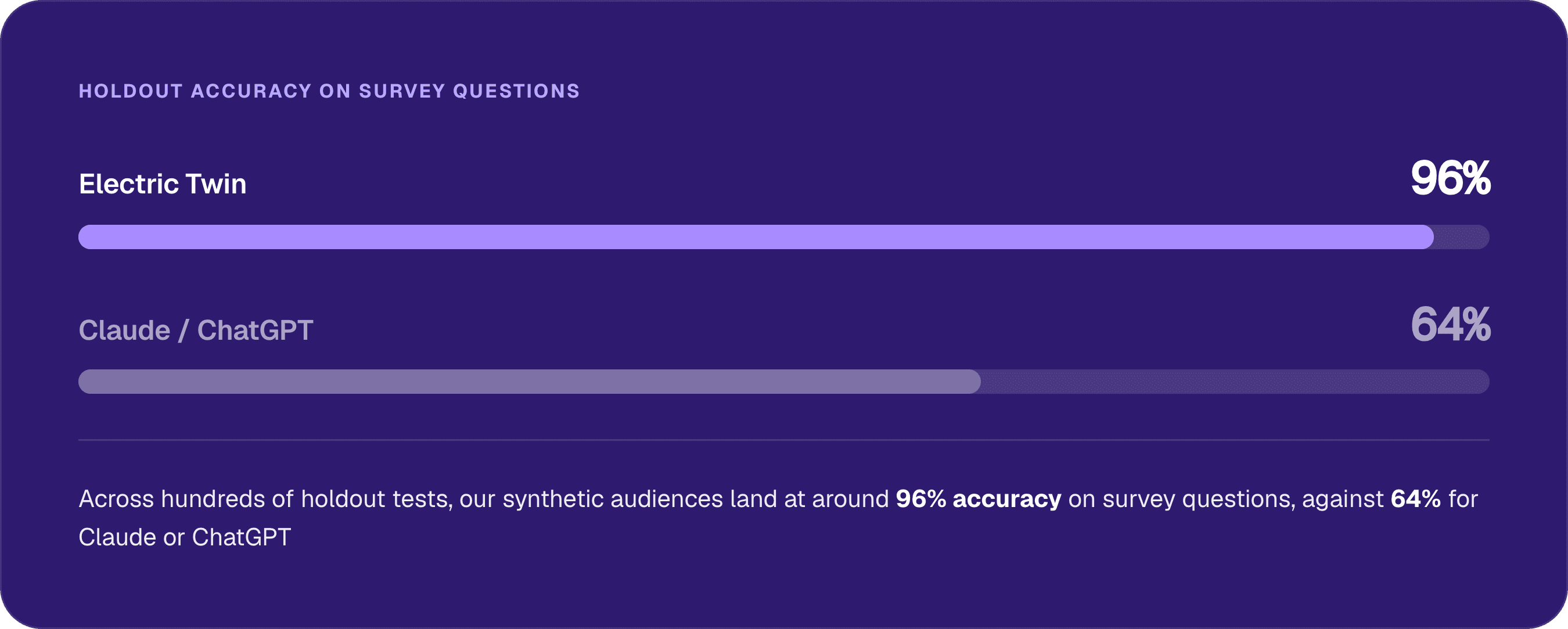
Task: Click the bold "64%" in the caption
Action: point(1416,499)
